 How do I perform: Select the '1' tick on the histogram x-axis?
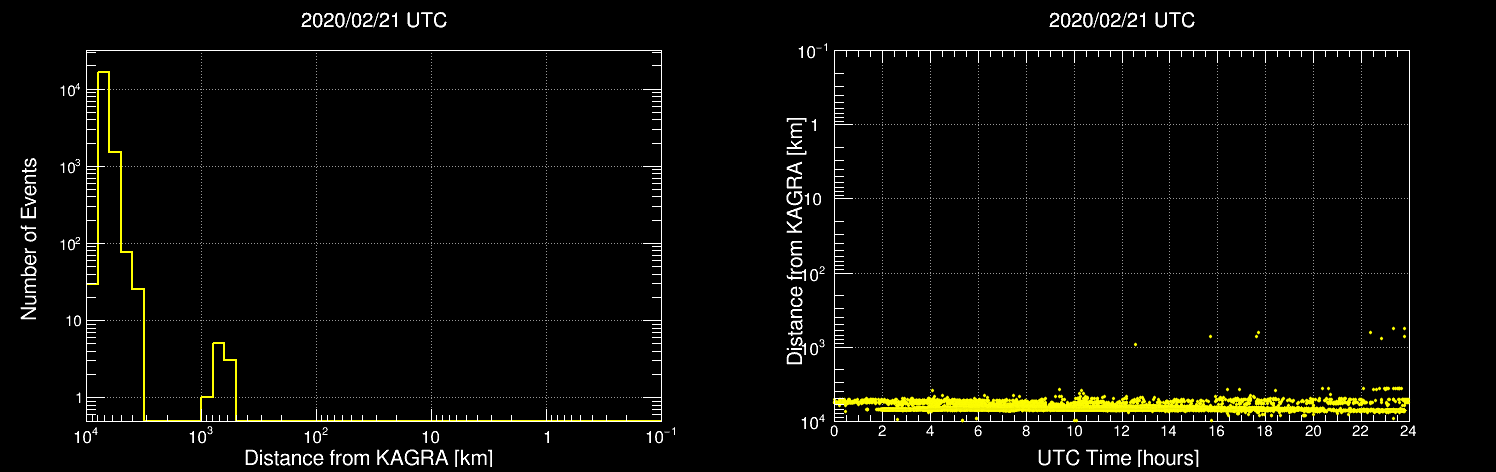pyautogui.click(x=546, y=437)
